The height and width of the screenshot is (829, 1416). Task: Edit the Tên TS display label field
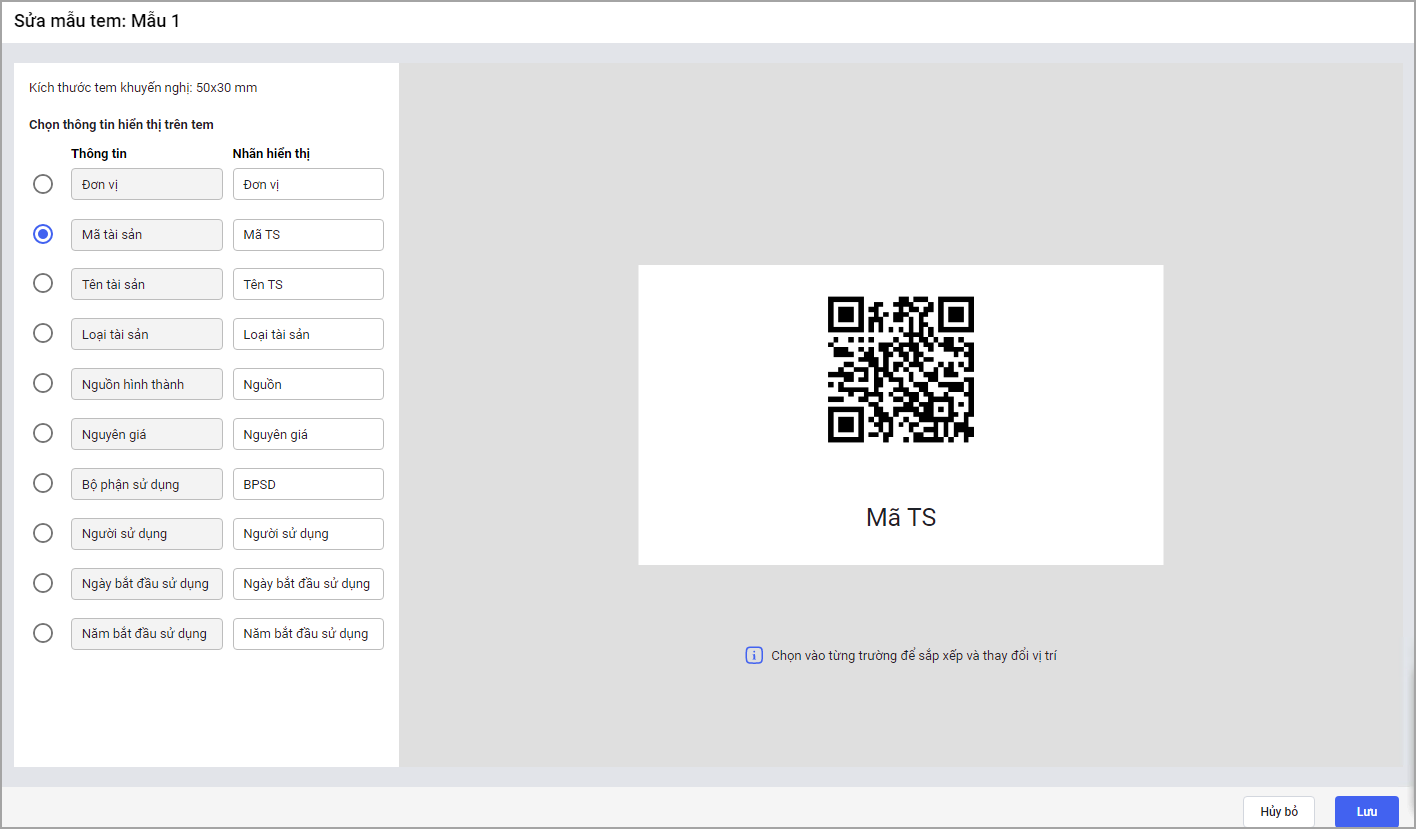(x=308, y=284)
